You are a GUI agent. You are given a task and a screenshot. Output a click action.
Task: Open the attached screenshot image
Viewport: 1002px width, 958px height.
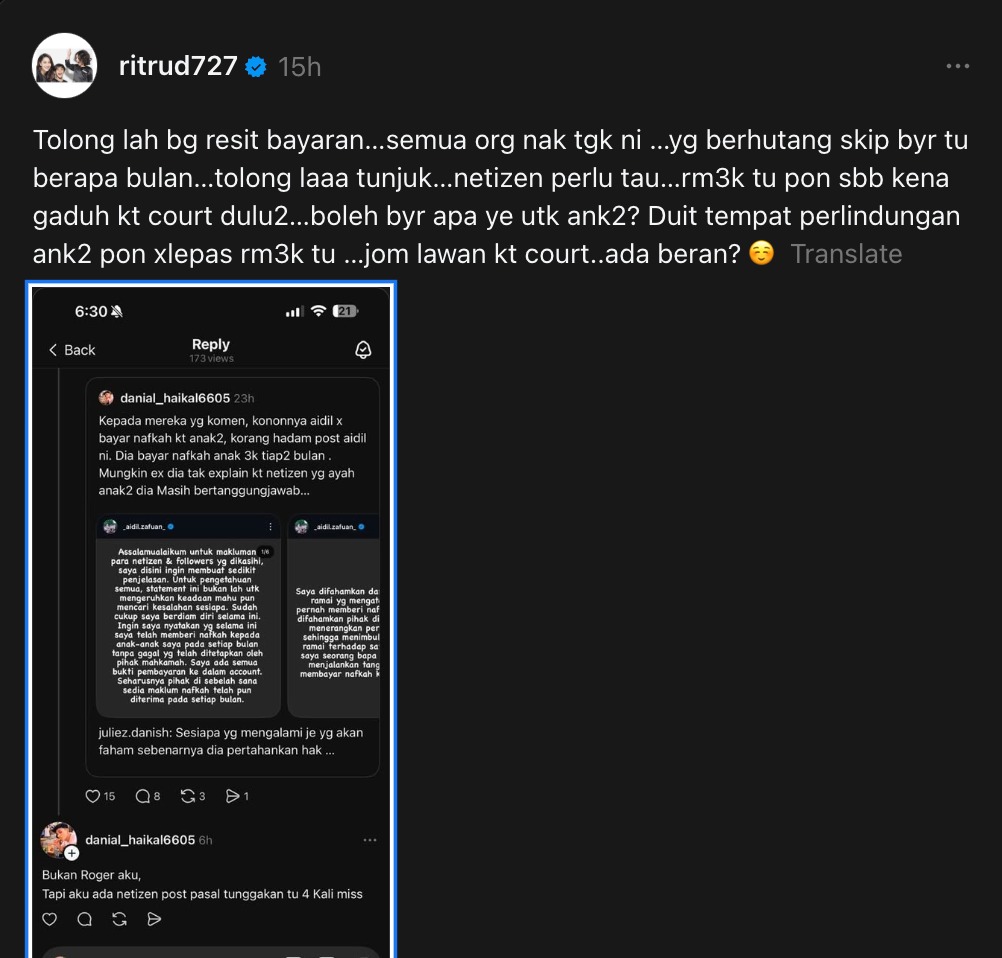pos(211,619)
